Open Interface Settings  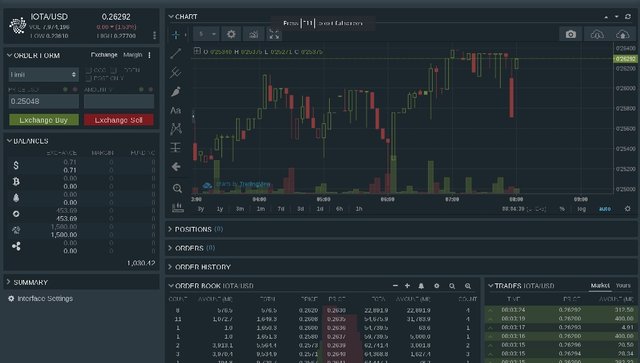(x=40, y=298)
